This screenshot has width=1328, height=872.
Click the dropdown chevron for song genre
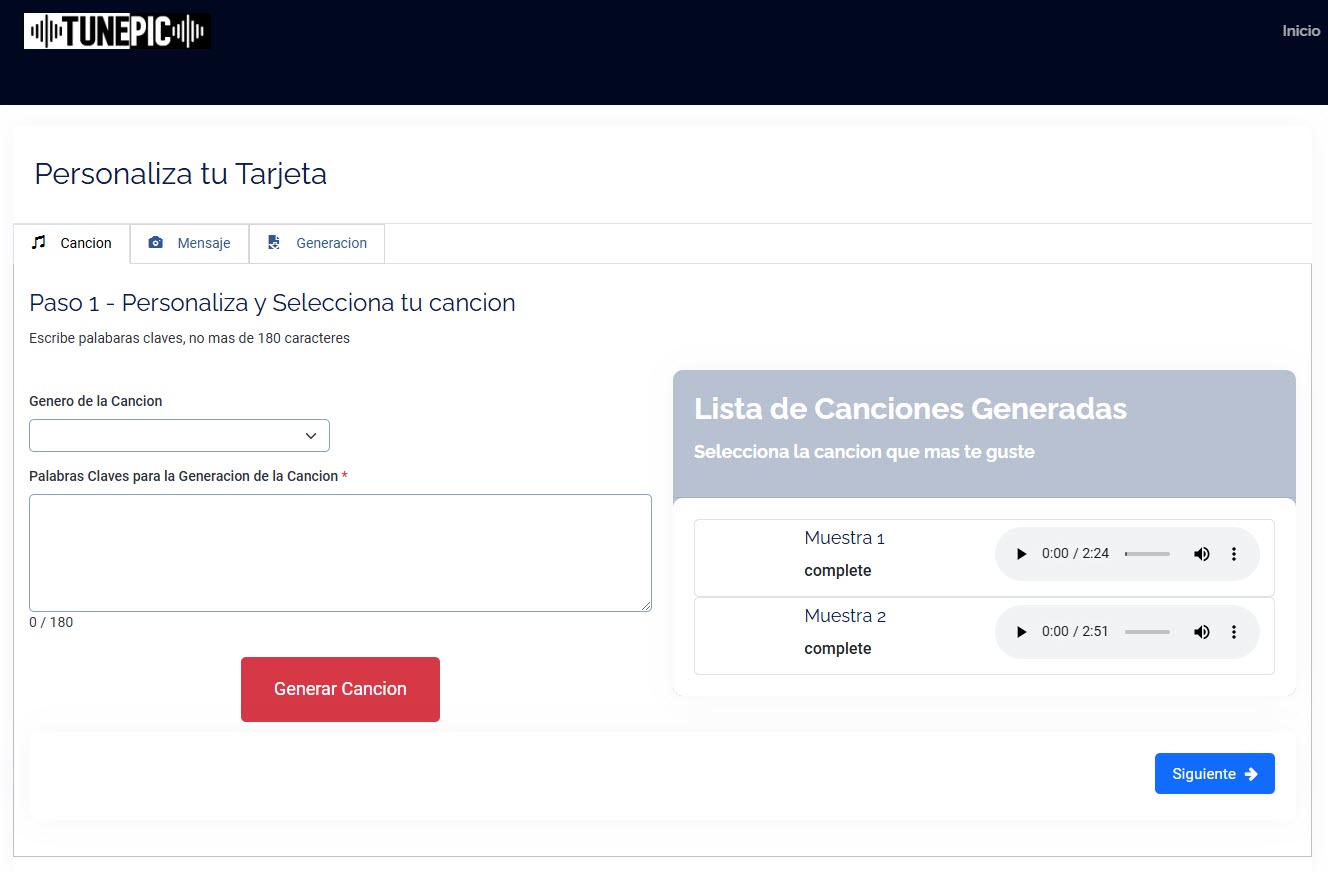coord(311,435)
